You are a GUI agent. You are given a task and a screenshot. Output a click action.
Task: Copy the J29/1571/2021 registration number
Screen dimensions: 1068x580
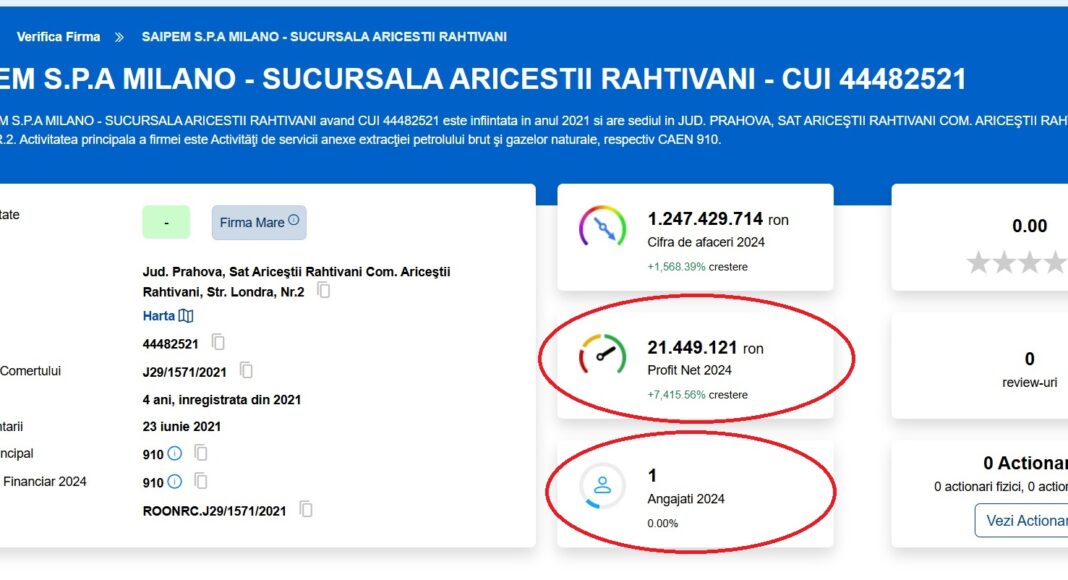point(247,370)
